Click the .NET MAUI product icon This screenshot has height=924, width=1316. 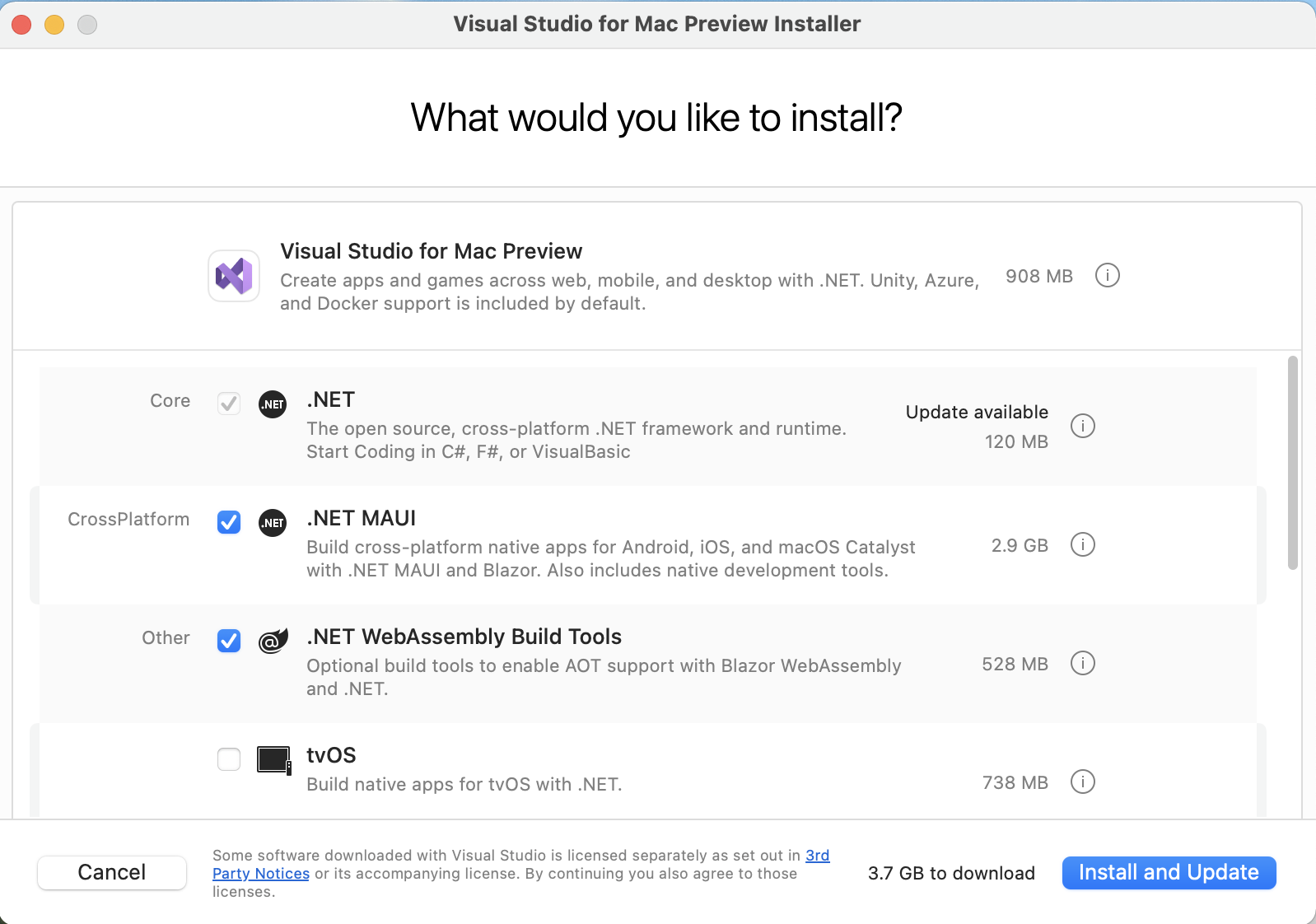click(273, 523)
